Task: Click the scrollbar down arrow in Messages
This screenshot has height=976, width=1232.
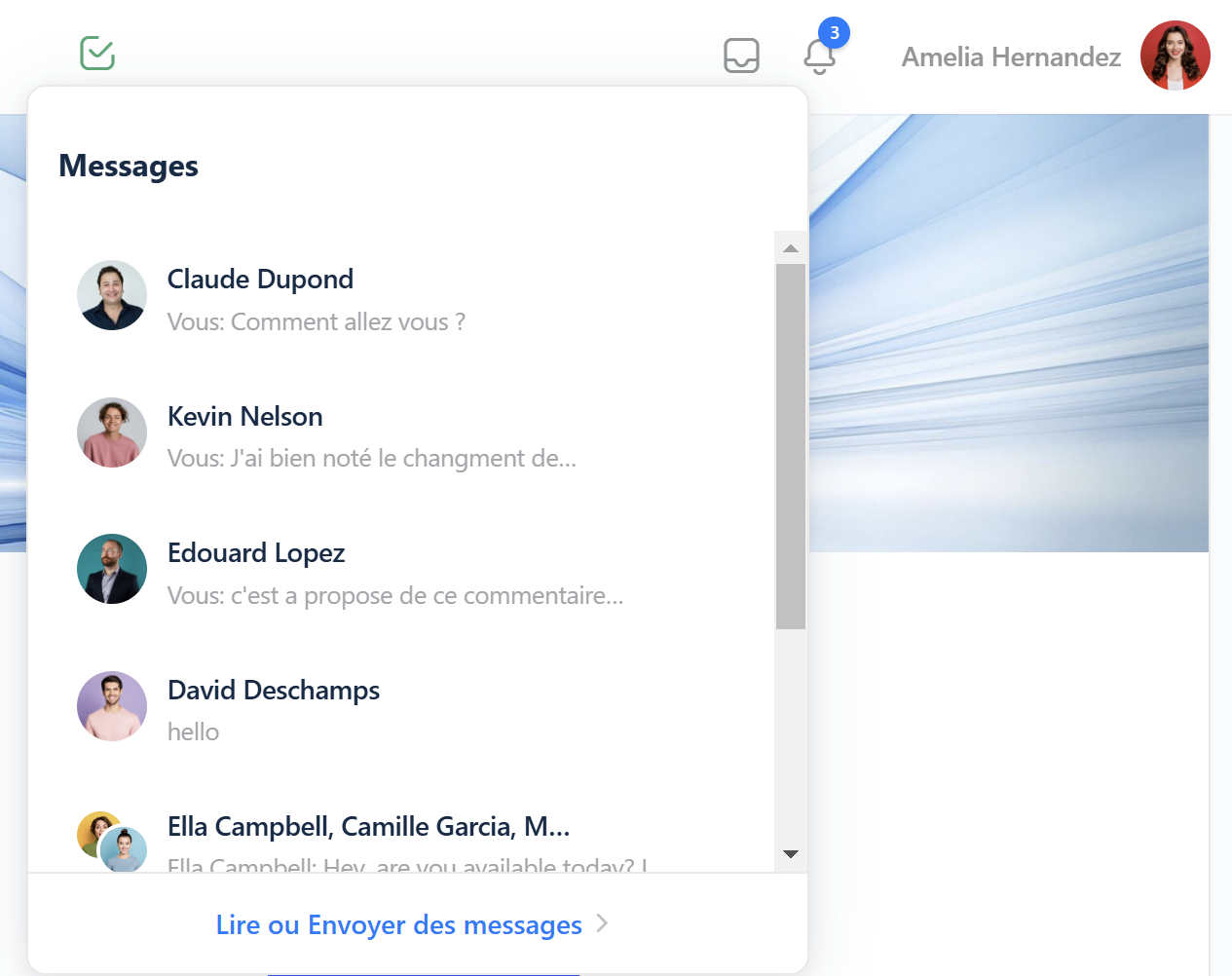Action: coord(791,854)
